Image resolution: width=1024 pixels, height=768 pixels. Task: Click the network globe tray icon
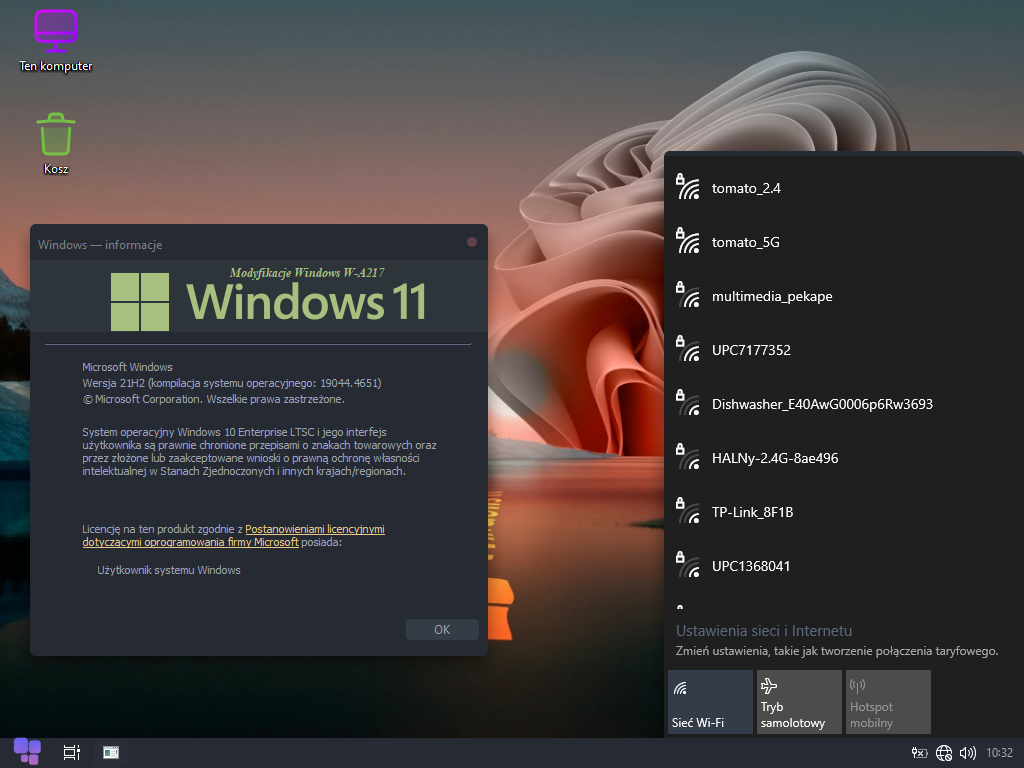coord(944,753)
